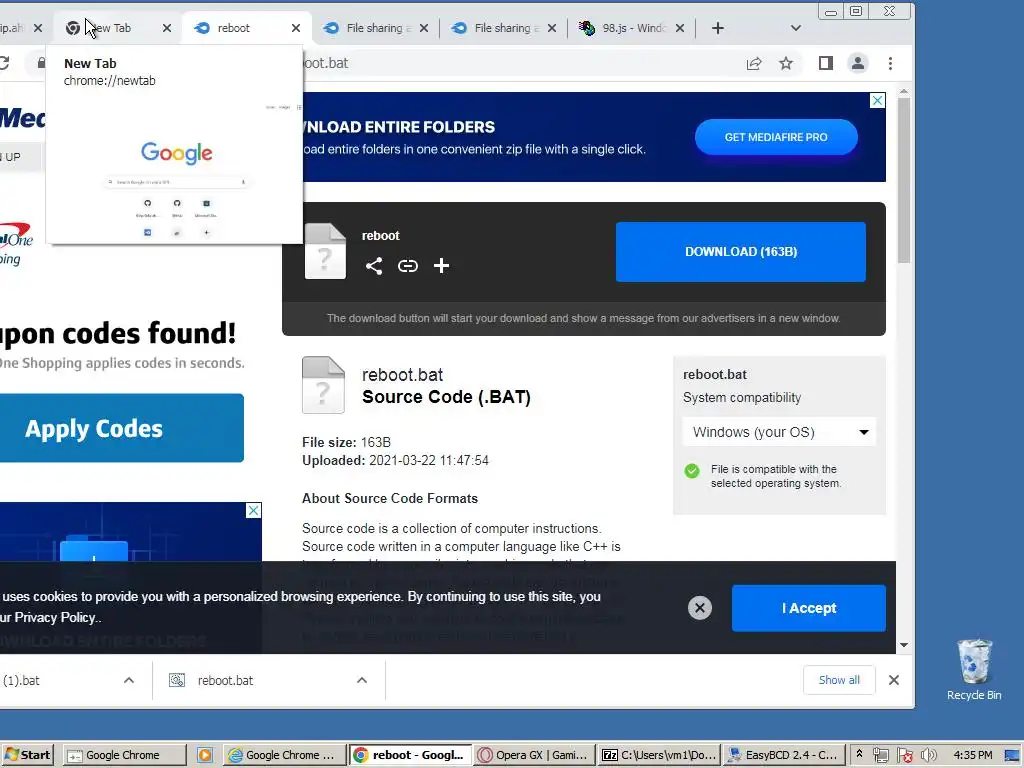
Task: Close the reboot tab
Action: 296,28
